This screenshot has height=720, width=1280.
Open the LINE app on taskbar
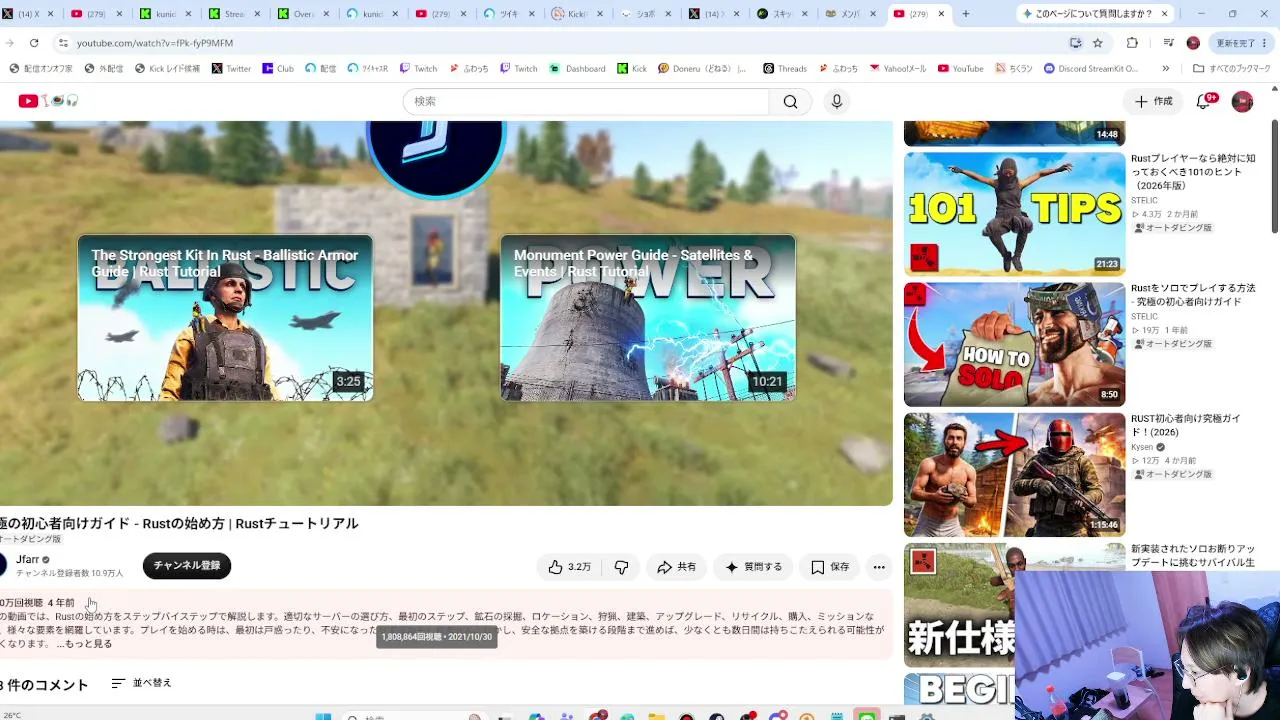click(x=867, y=716)
